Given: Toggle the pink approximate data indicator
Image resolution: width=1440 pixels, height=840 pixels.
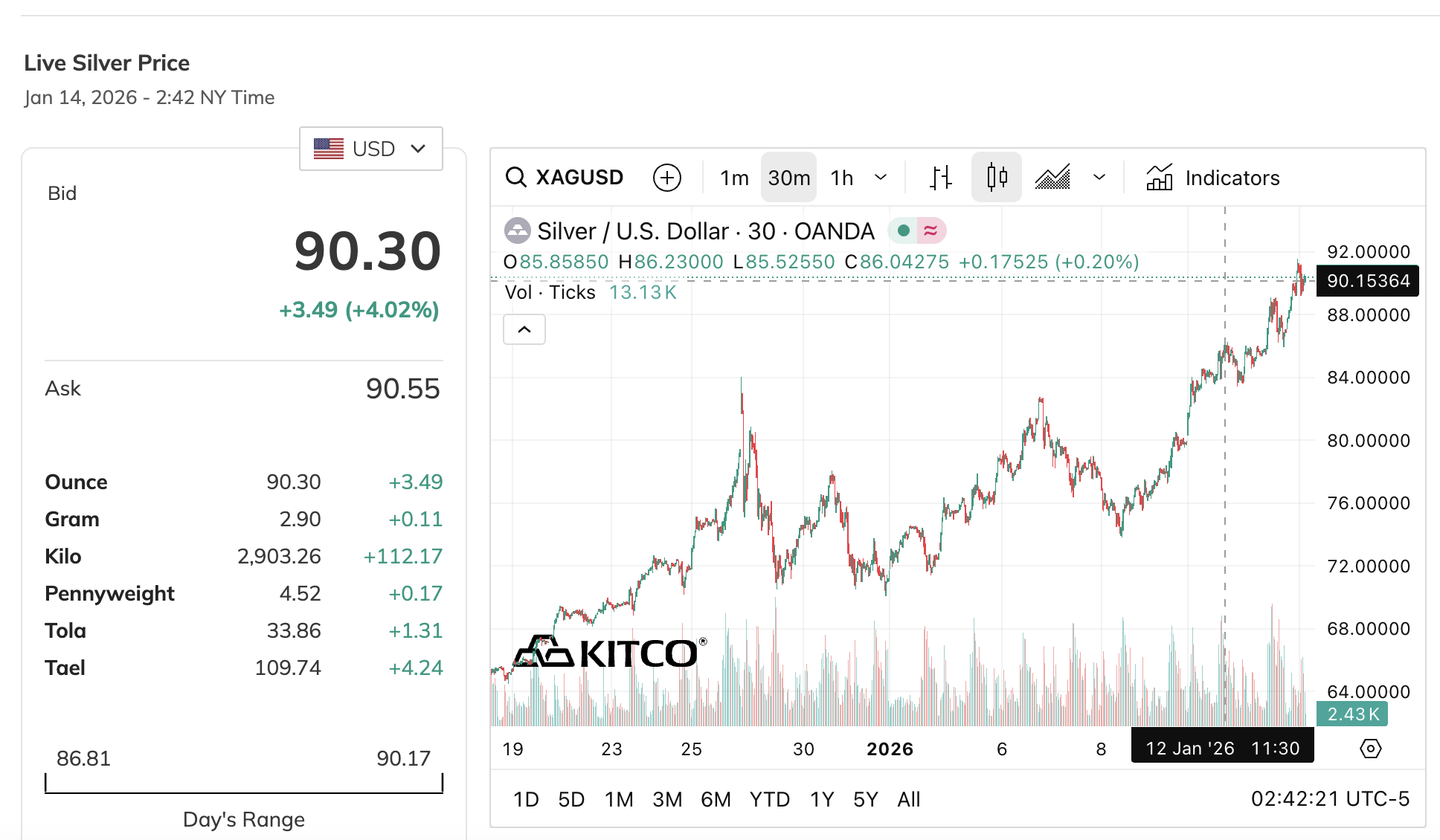Looking at the screenshot, I should (930, 231).
